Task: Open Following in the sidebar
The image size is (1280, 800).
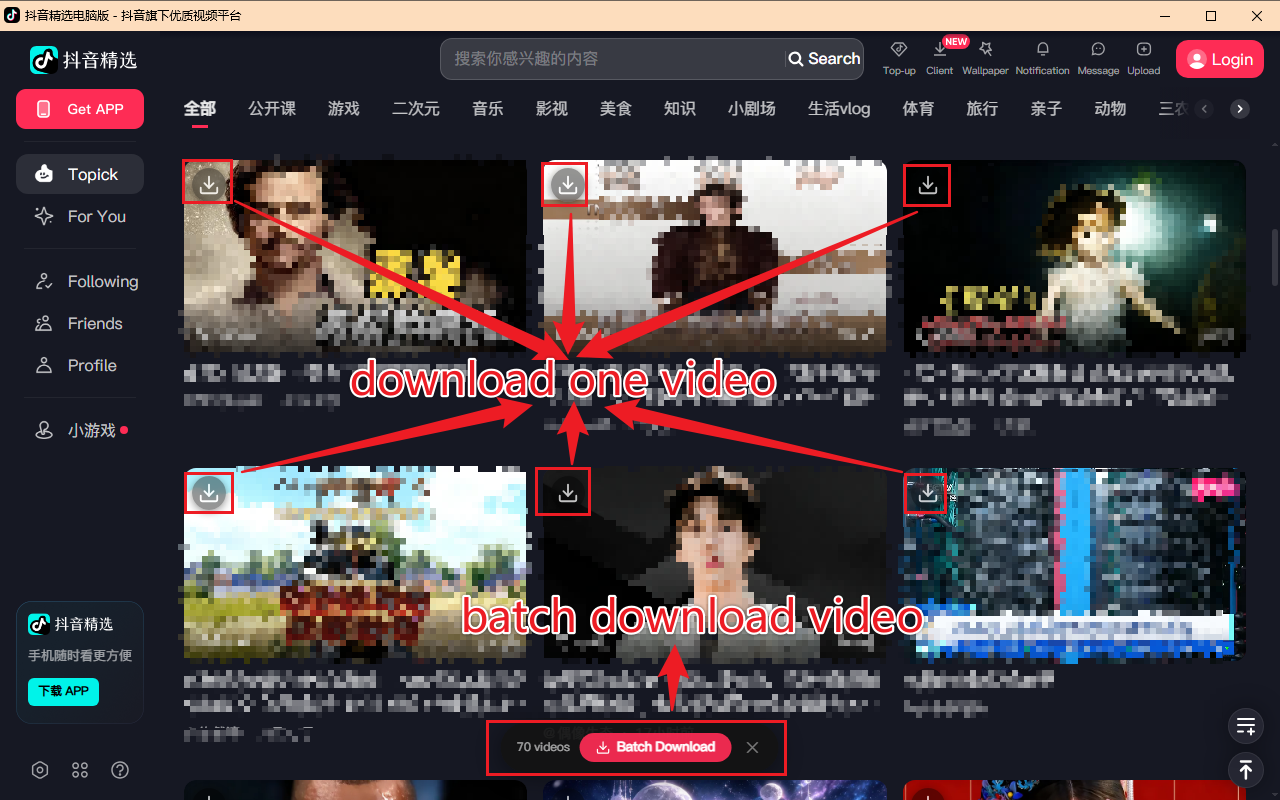Action: point(80,282)
